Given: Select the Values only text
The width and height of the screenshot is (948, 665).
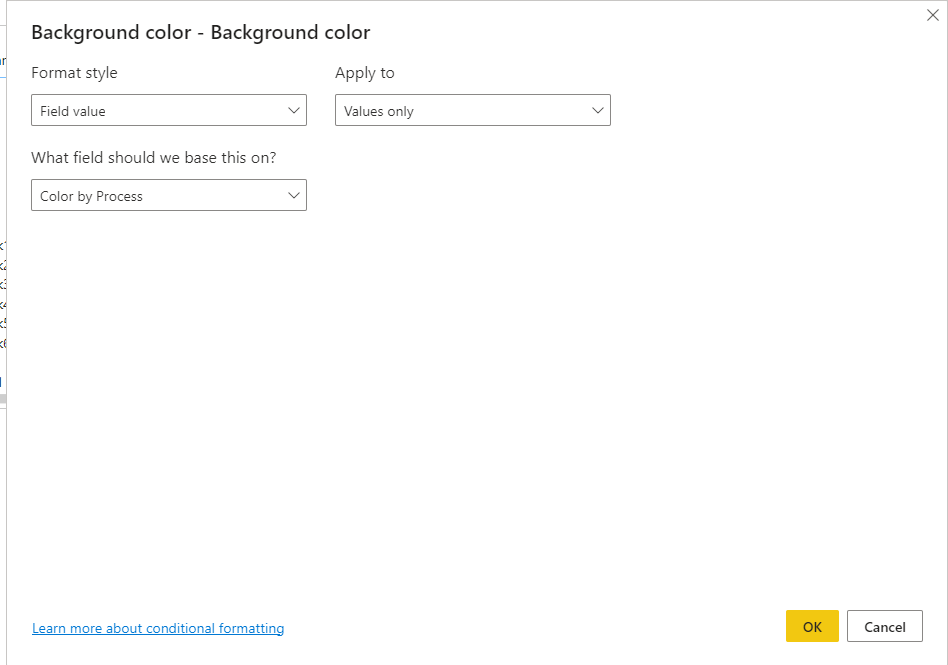Looking at the screenshot, I should coord(379,111).
